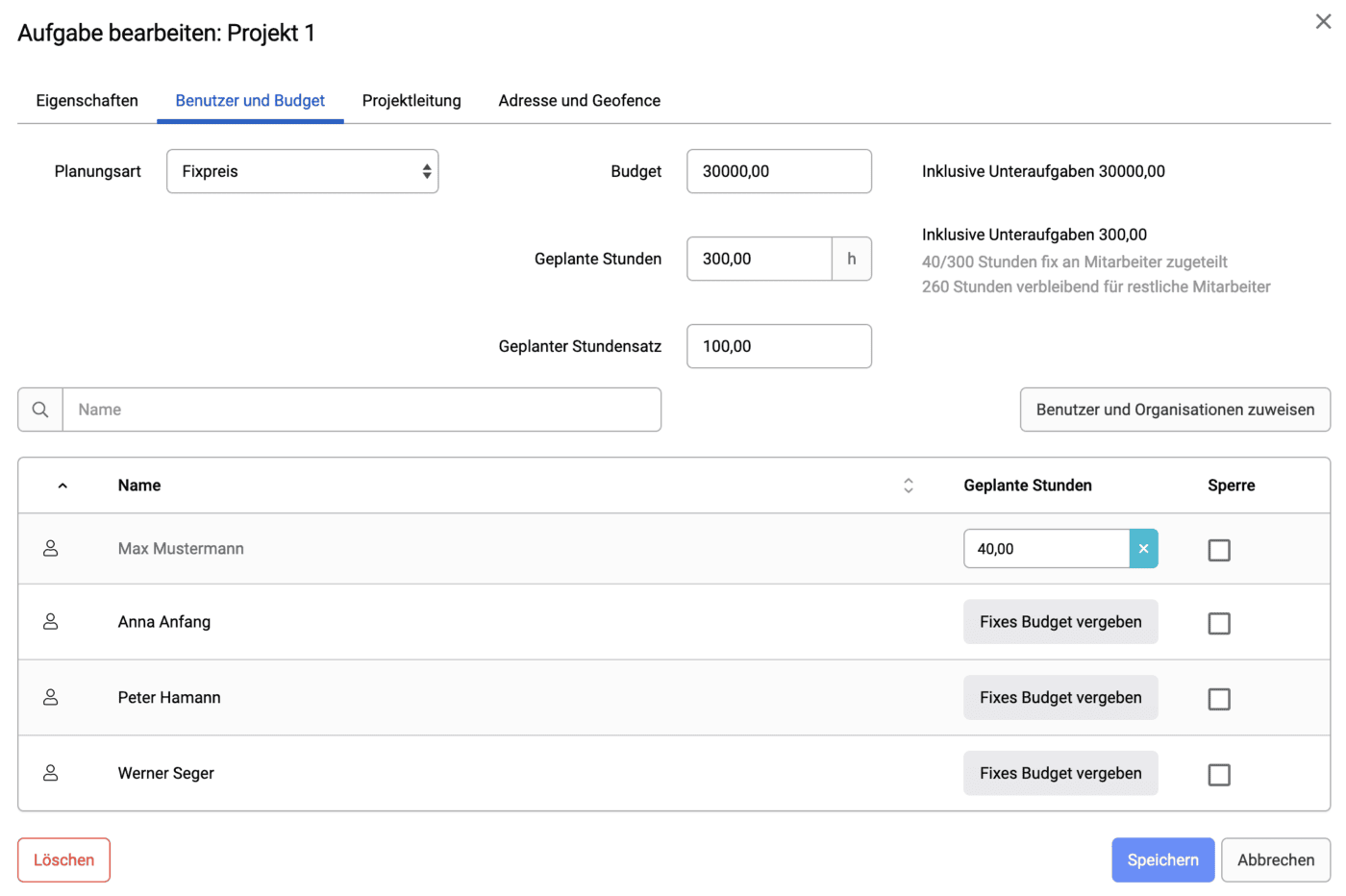The width and height of the screenshot is (1346, 896).
Task: Go to Adresse und Geofence tab
Action: tap(580, 101)
